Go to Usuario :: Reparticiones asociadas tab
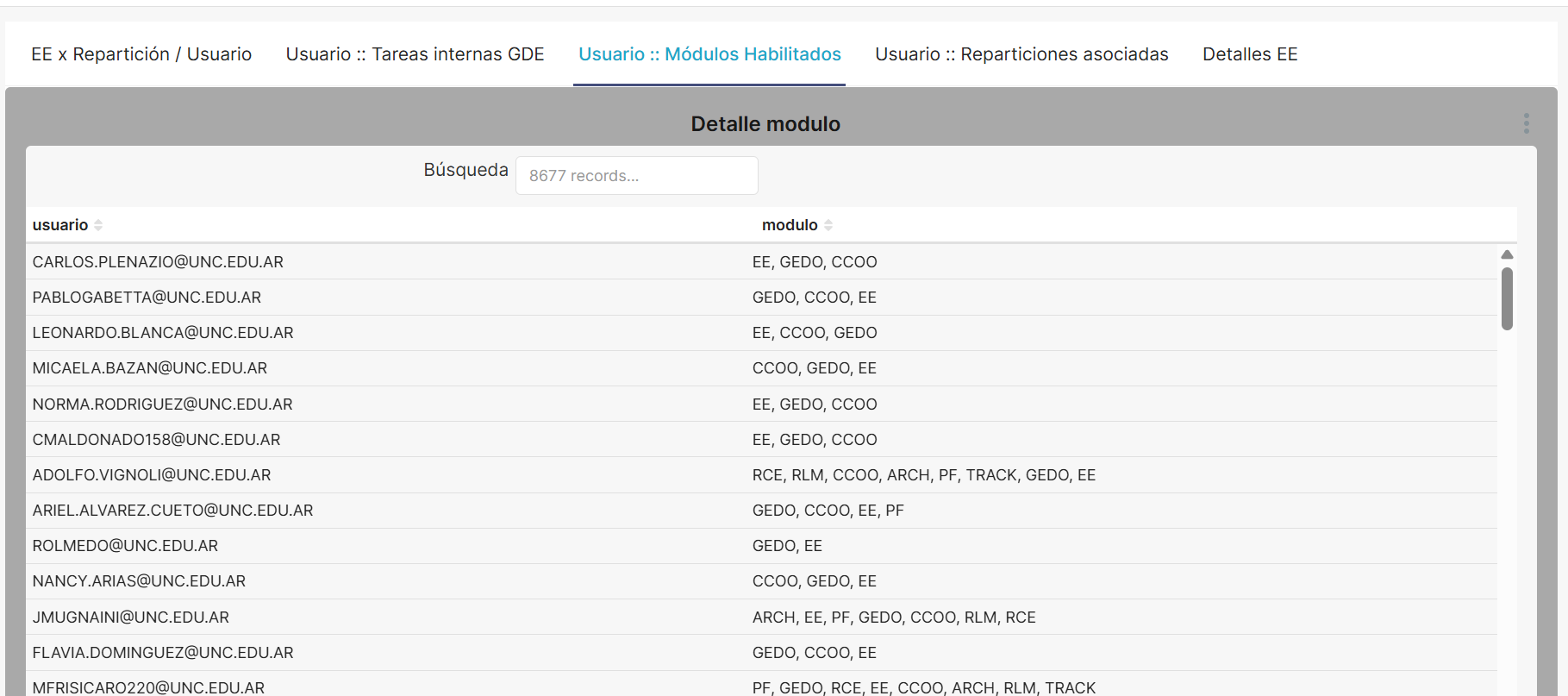The height and width of the screenshot is (696, 1568). (1021, 54)
